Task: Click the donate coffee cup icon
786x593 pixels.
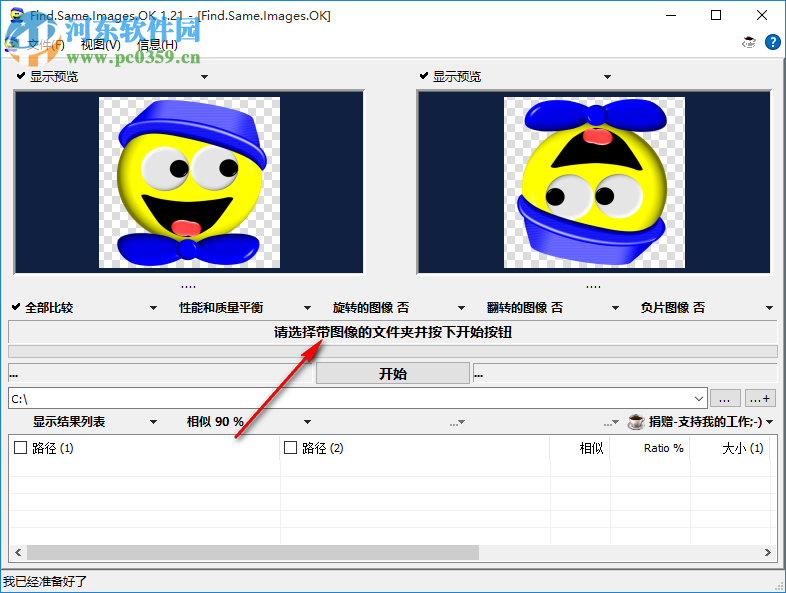Action: coord(636,422)
